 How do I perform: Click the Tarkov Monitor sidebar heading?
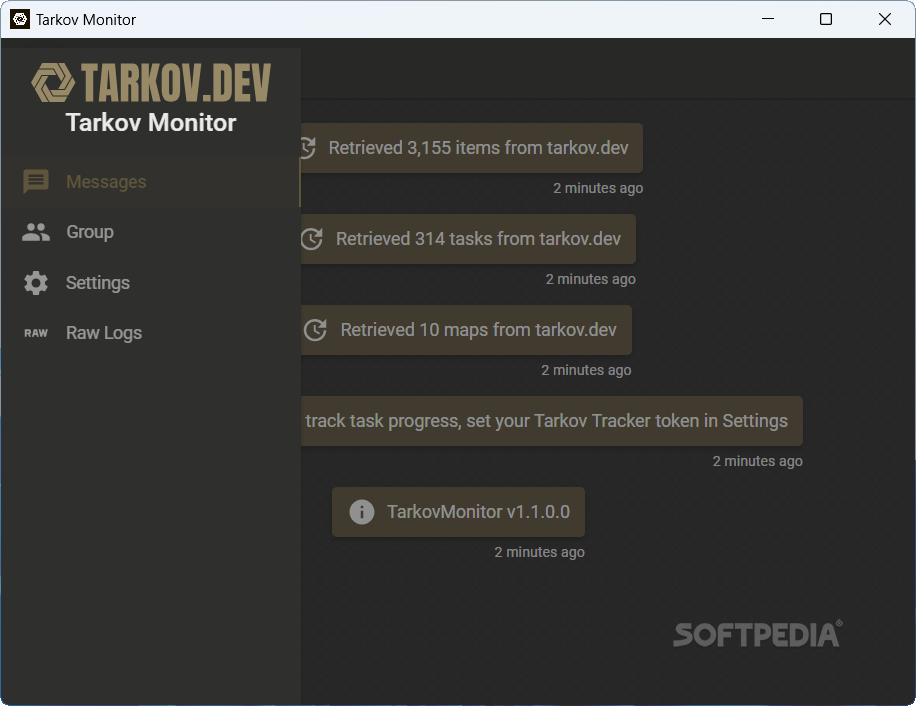pyautogui.click(x=151, y=123)
